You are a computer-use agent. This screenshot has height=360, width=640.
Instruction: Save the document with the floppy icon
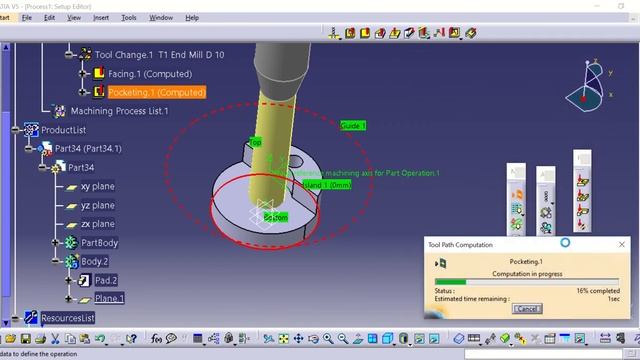click(26, 338)
